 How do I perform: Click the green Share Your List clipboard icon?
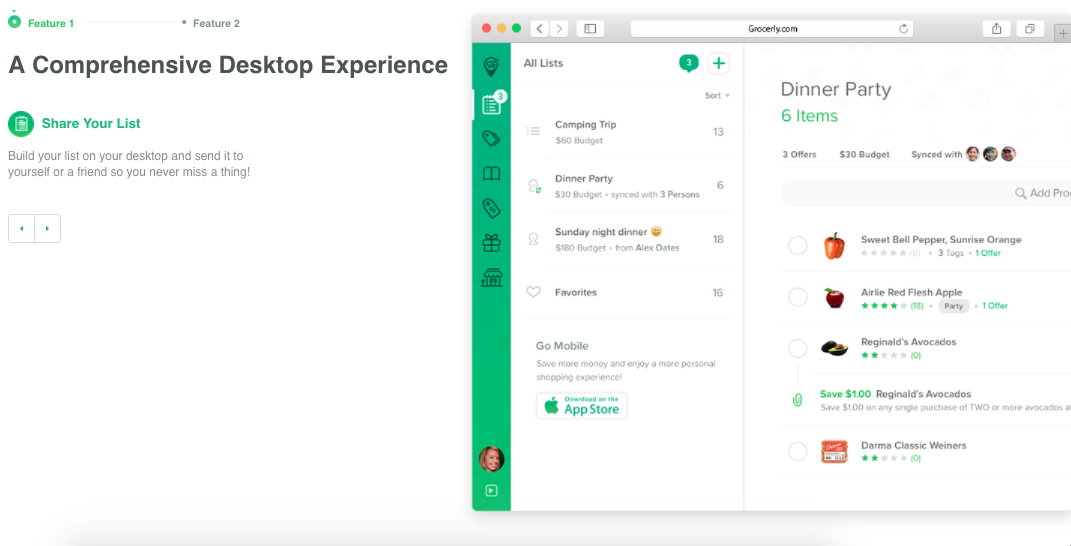pos(20,124)
